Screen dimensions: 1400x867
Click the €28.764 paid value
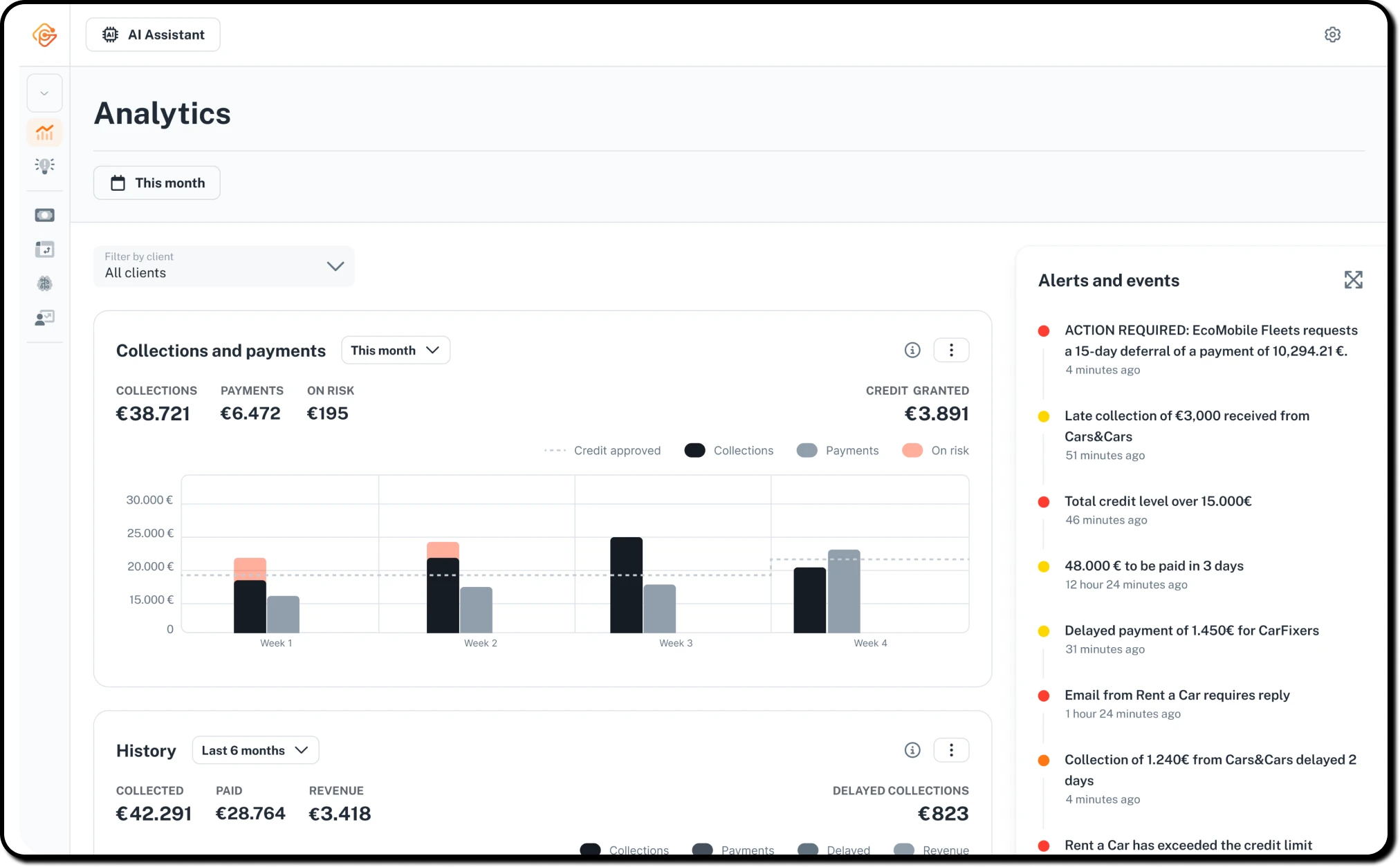(x=250, y=814)
